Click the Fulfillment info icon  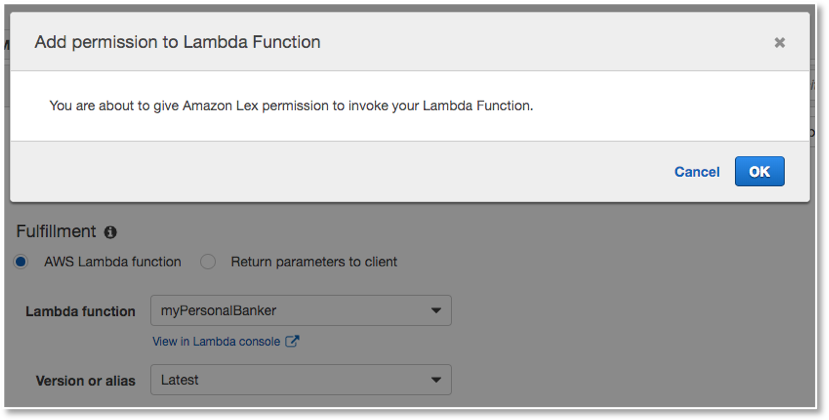(x=110, y=232)
